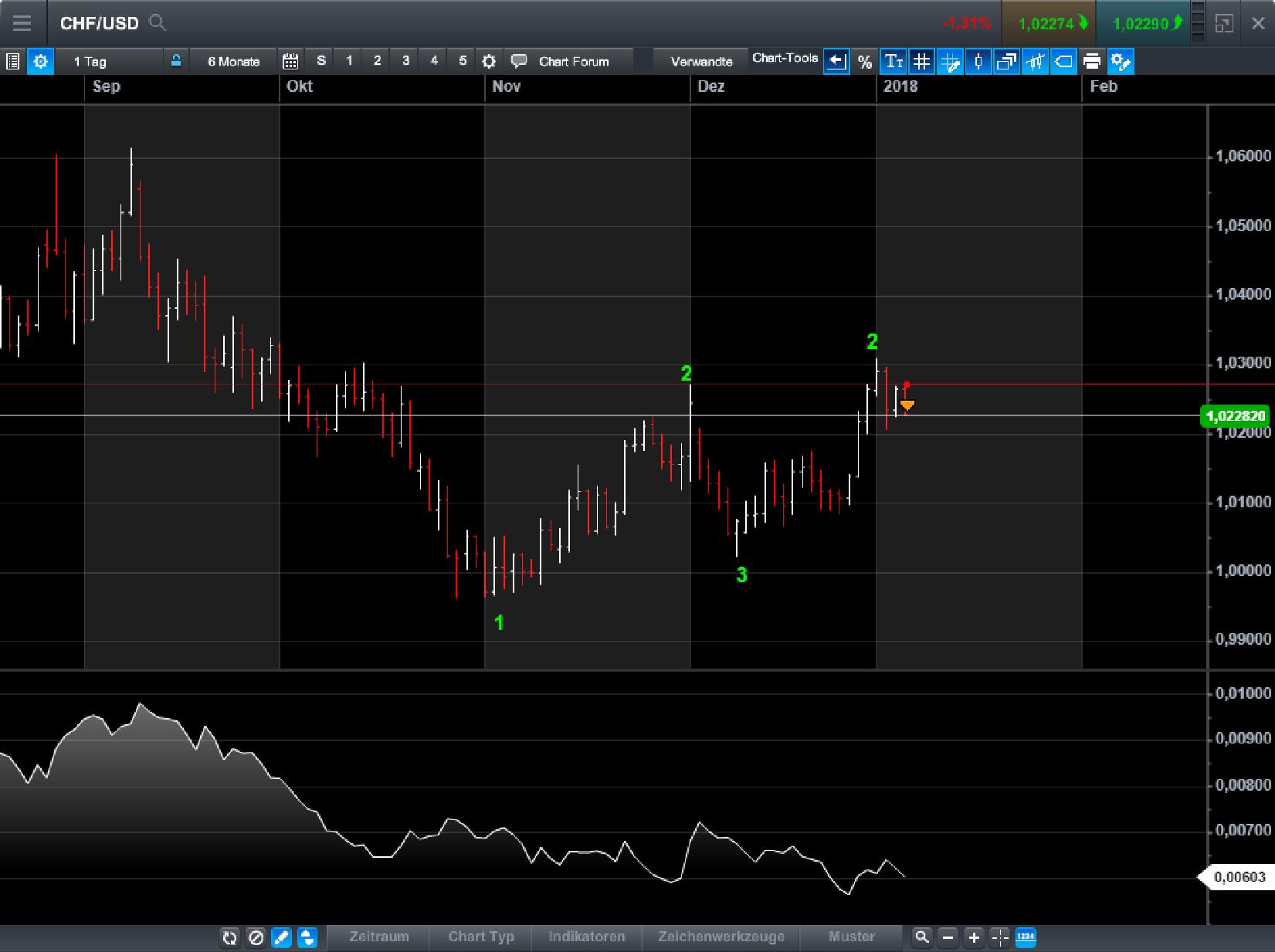Open the hamburger menu top left

click(22, 23)
